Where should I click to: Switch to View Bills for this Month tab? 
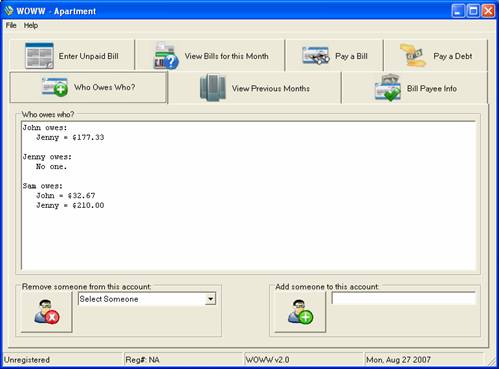coord(210,56)
